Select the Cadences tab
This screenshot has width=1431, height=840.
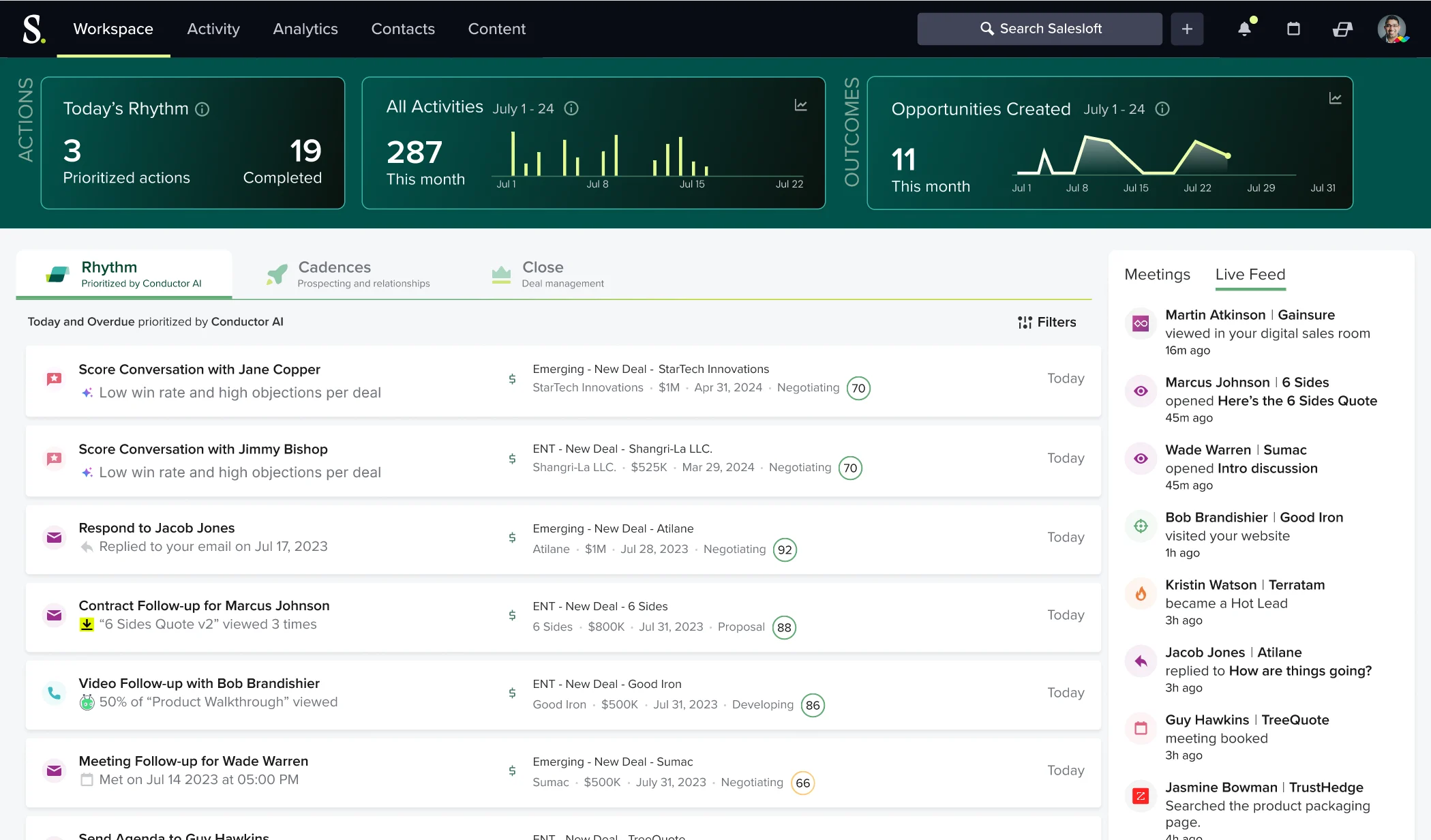pos(348,274)
